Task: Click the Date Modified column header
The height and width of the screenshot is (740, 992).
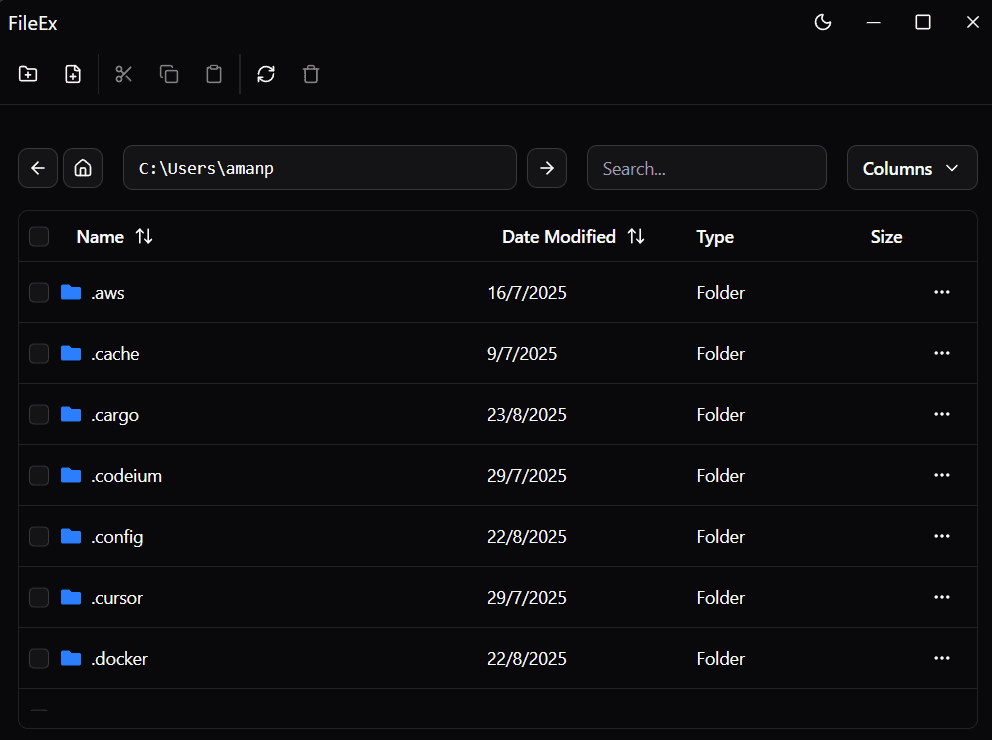Action: (559, 237)
